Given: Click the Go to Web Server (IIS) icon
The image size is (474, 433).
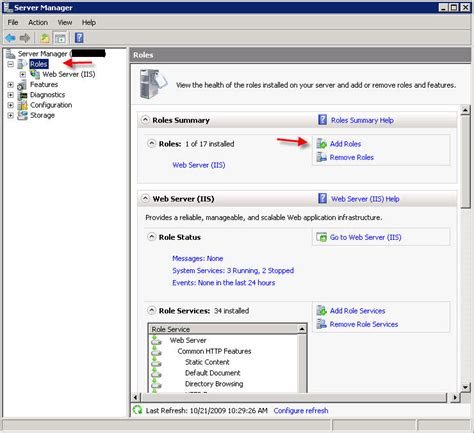Looking at the screenshot, I should 321,237.
